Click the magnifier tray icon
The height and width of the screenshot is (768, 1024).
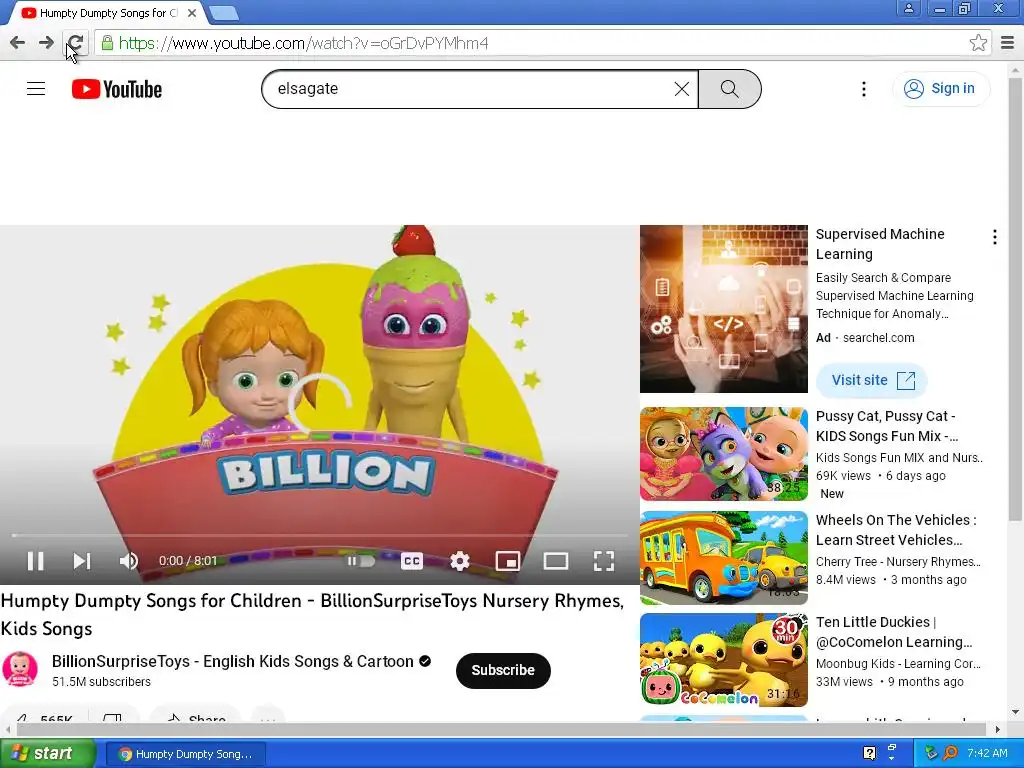[x=950, y=754]
